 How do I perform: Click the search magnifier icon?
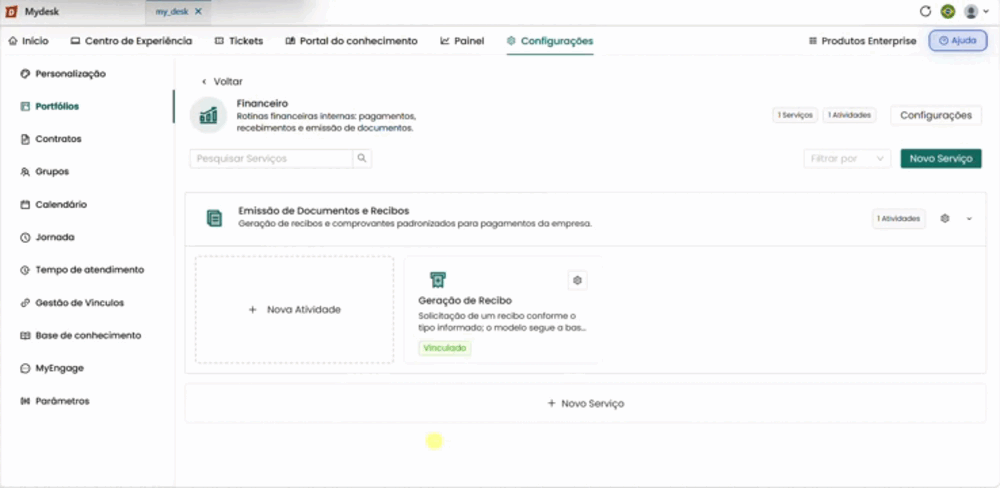coord(362,159)
